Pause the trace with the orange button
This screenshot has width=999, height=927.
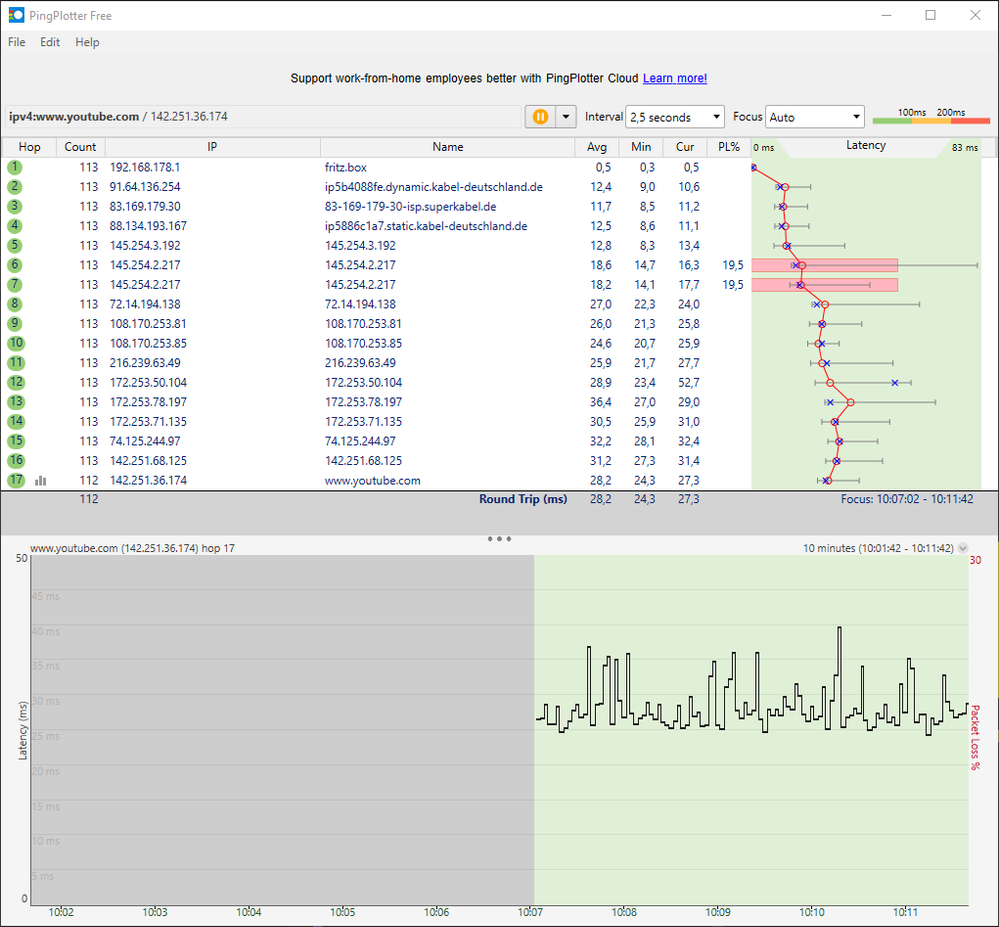540,117
